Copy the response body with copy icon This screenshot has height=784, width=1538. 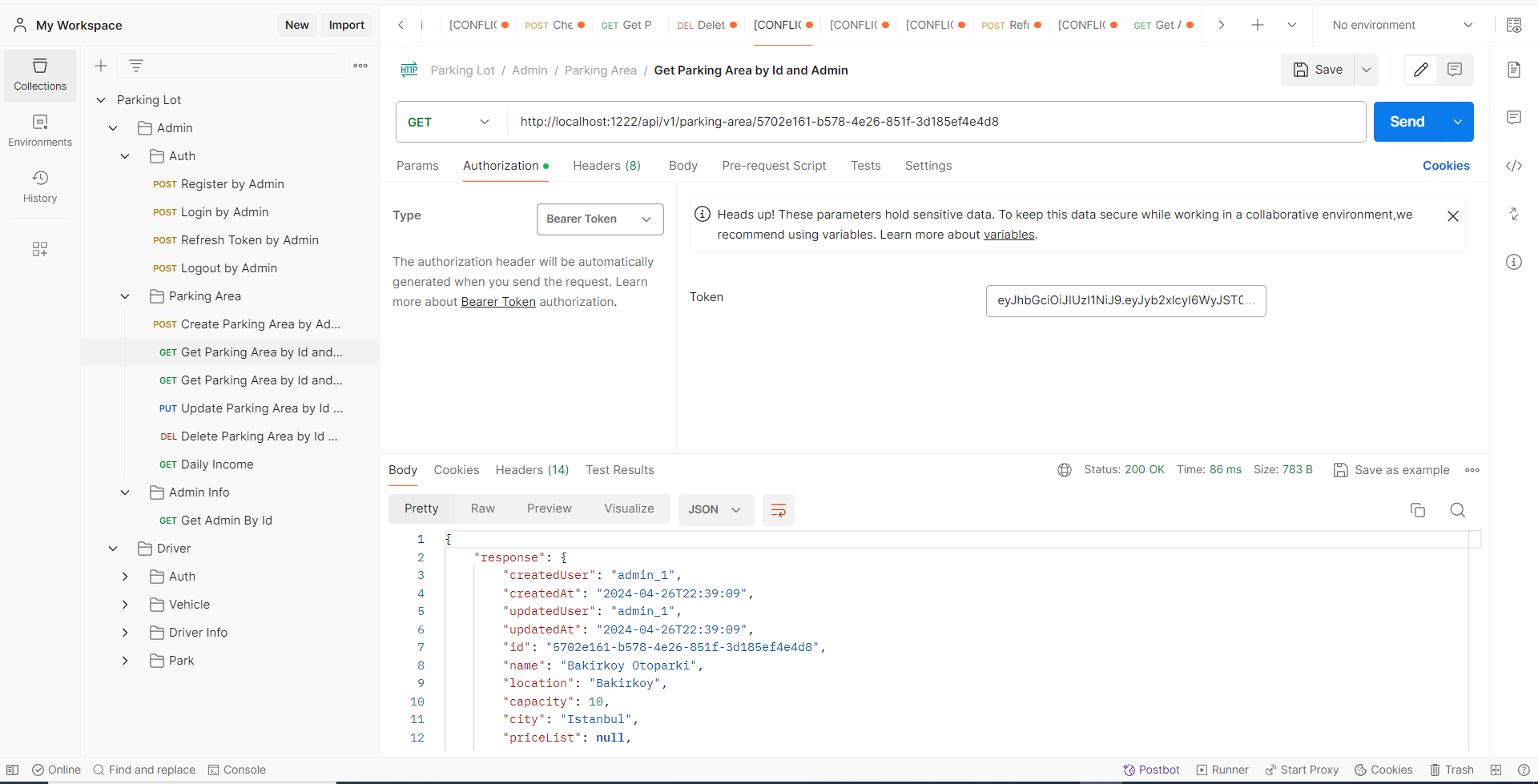(x=1418, y=510)
